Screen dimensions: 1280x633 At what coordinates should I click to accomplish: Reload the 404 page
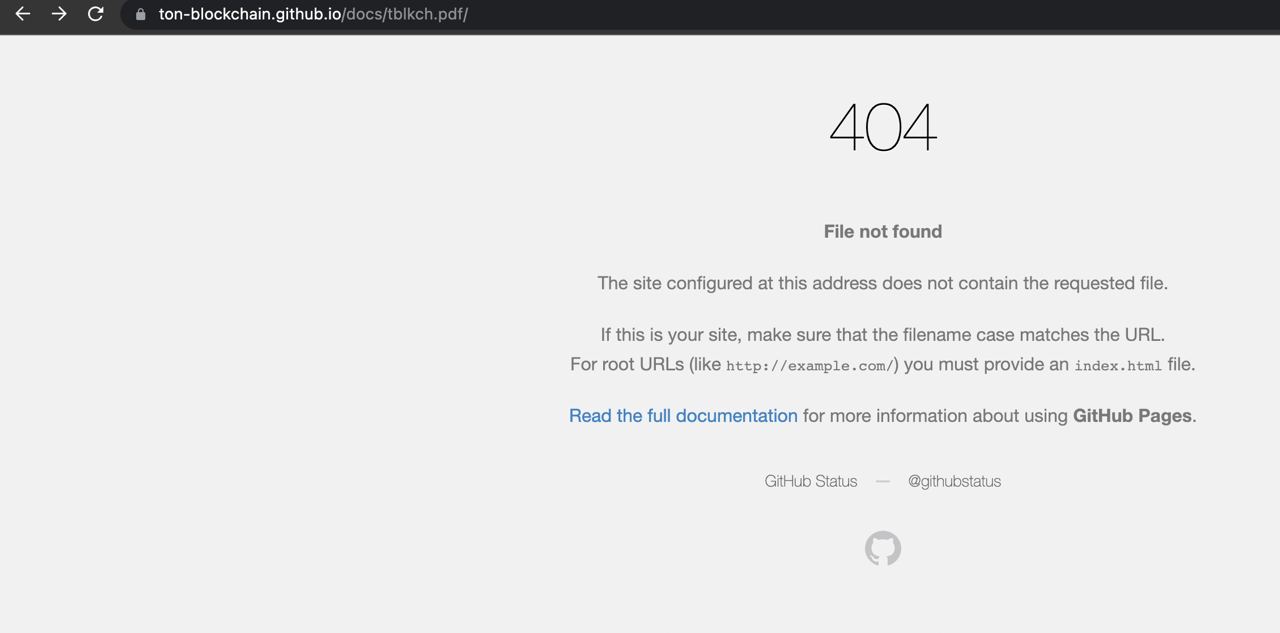pos(96,14)
